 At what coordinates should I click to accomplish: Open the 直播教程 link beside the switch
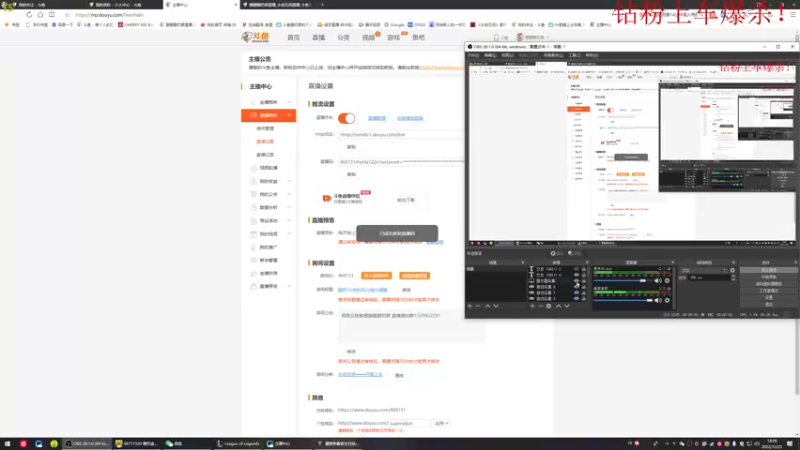377,118
